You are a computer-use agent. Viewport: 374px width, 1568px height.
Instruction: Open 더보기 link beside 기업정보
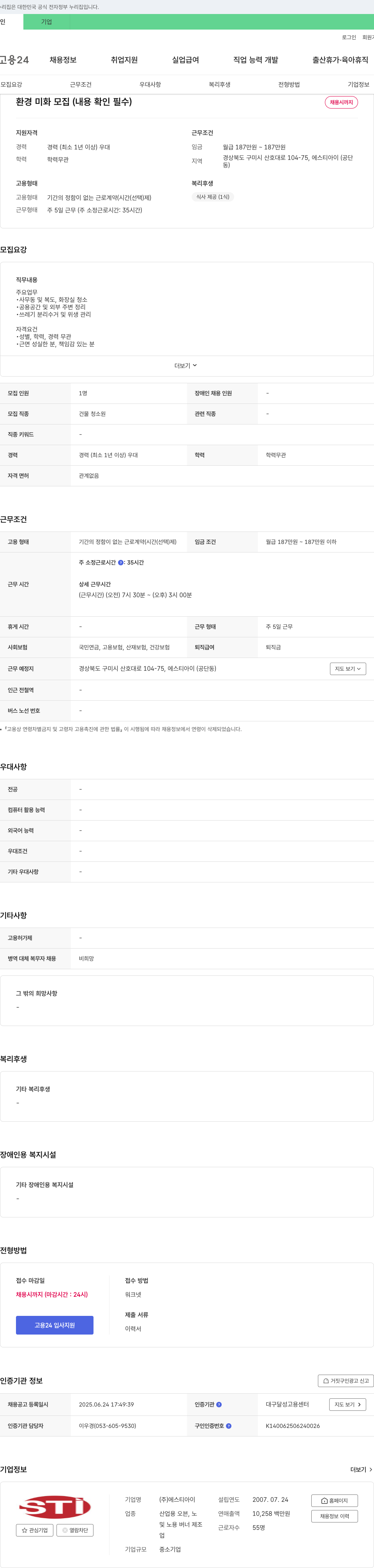pos(361,1470)
